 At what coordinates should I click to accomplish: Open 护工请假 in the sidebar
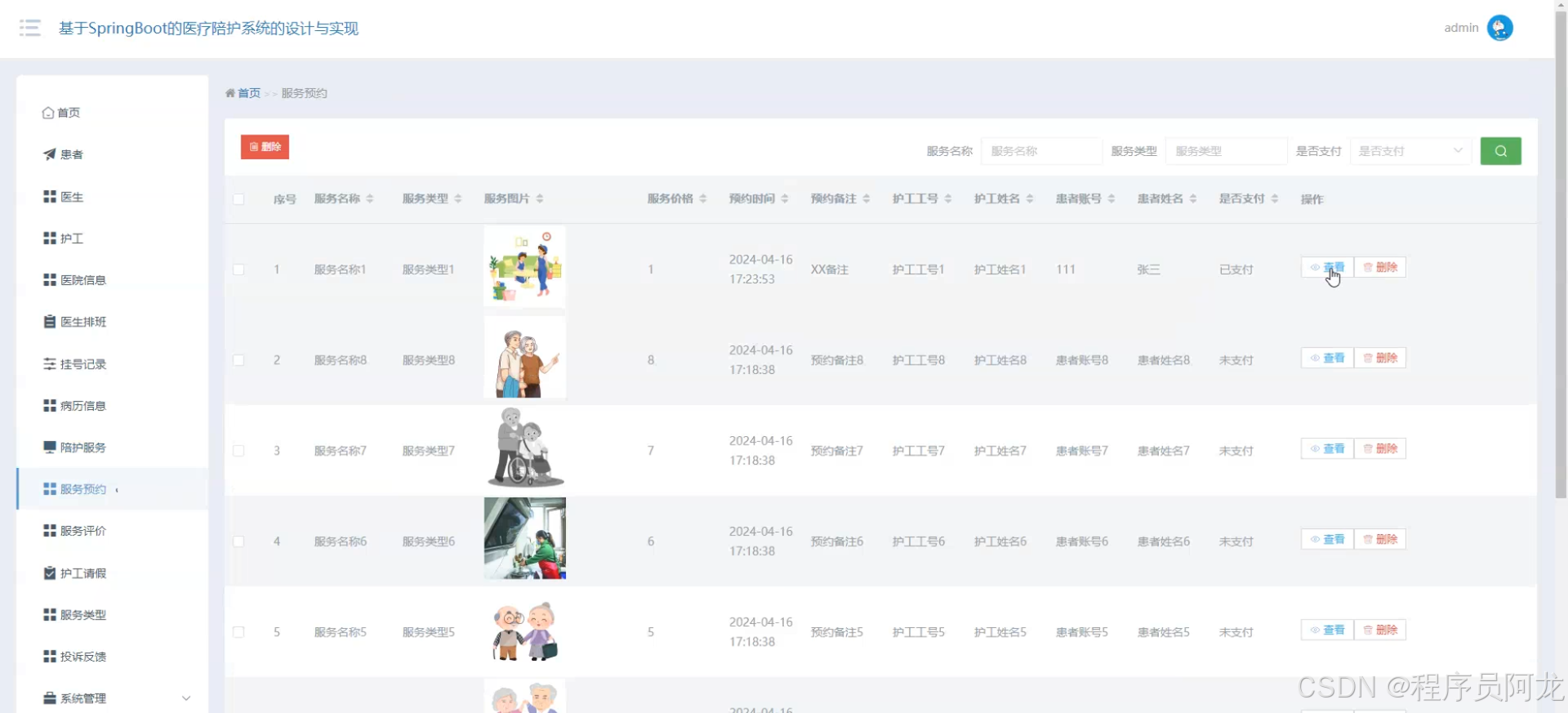point(113,573)
